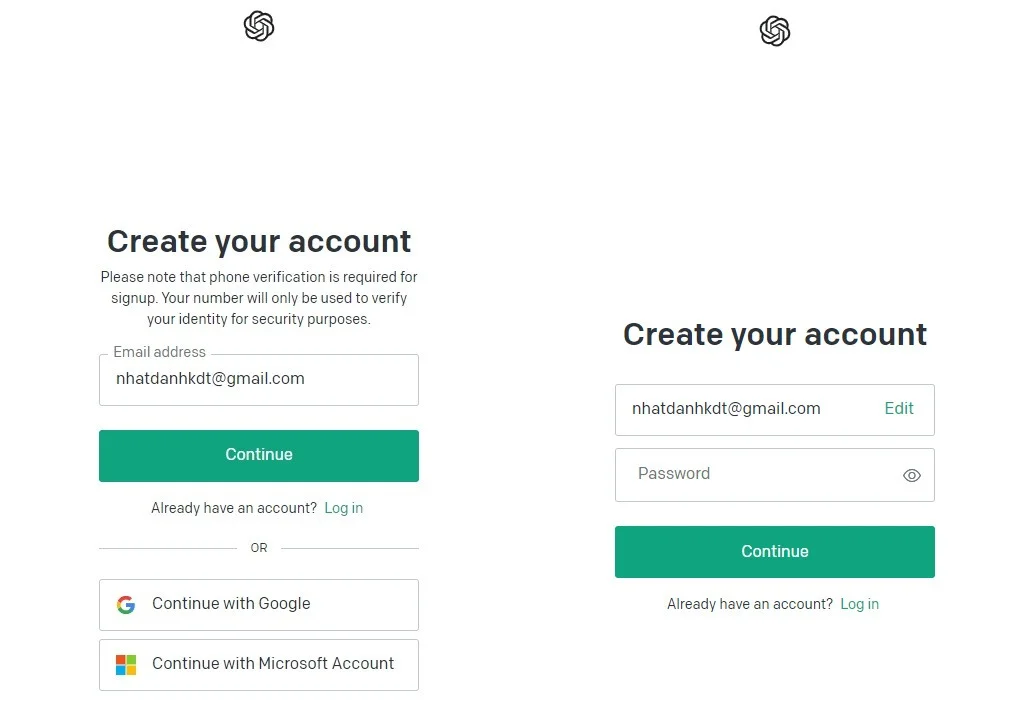Click the Microsoft four-square logo icon
This screenshot has width=1024, height=720.
point(126,664)
